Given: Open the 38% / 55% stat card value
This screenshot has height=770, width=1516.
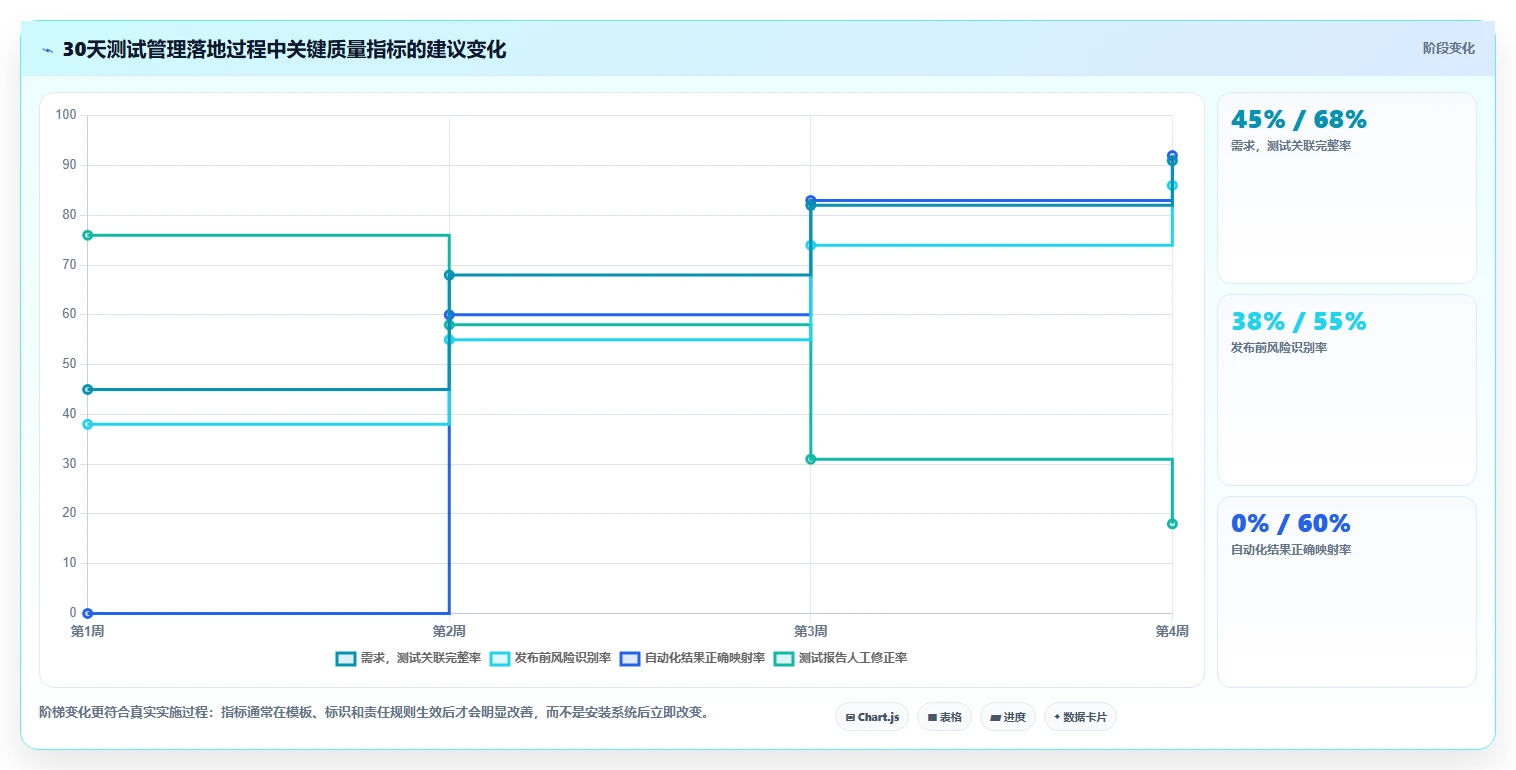Looking at the screenshot, I should (x=1298, y=321).
